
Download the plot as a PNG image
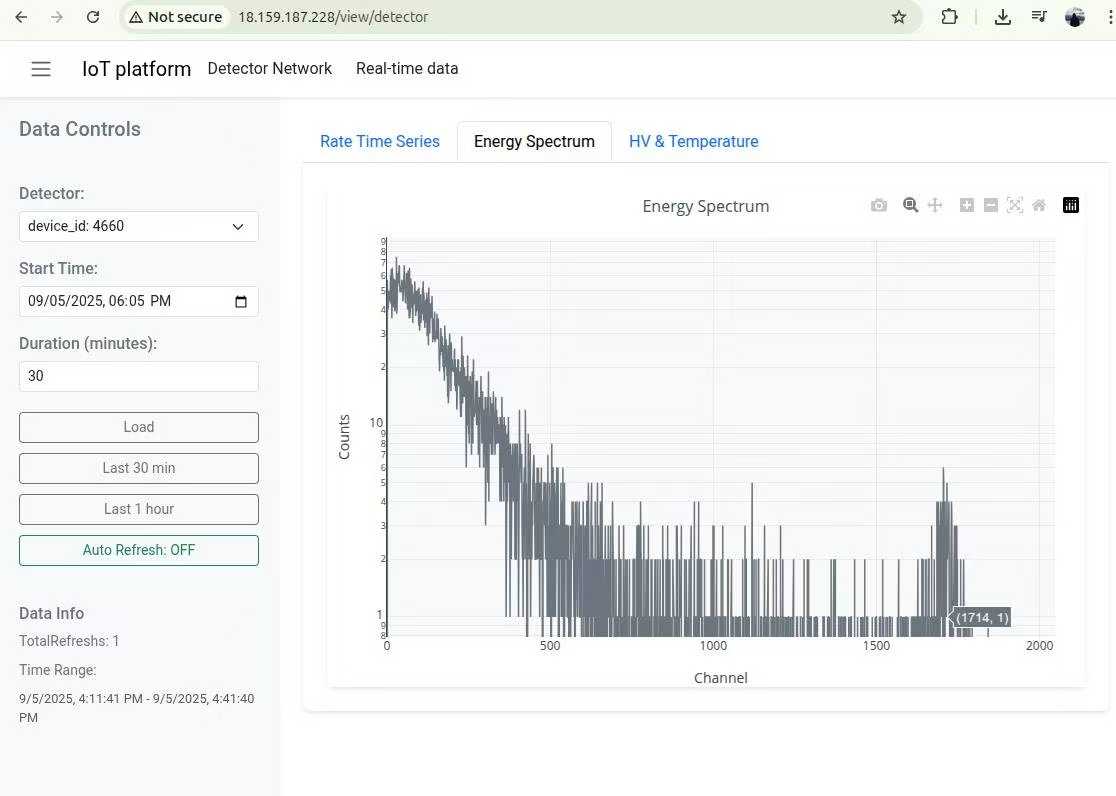pos(879,205)
